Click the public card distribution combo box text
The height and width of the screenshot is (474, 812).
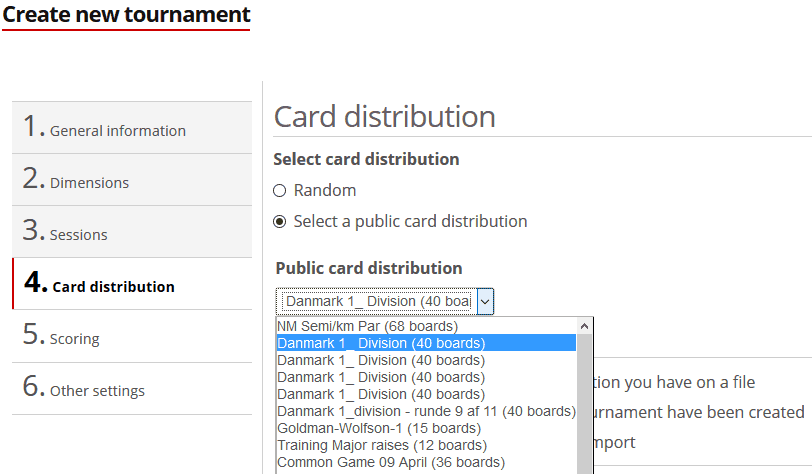376,301
